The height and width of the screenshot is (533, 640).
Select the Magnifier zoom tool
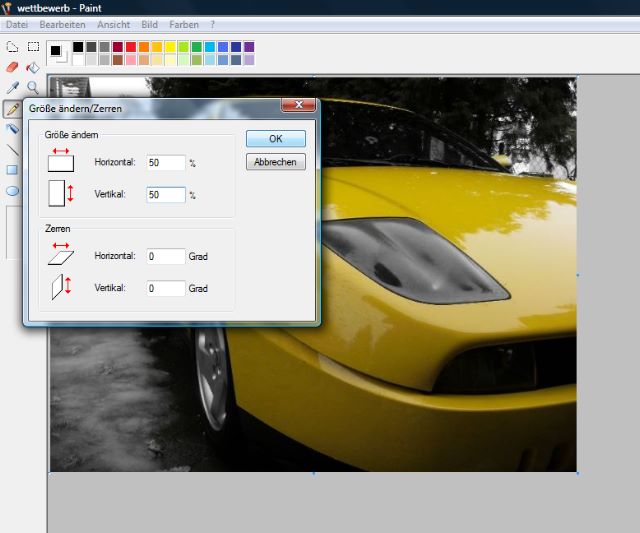[x=33, y=88]
